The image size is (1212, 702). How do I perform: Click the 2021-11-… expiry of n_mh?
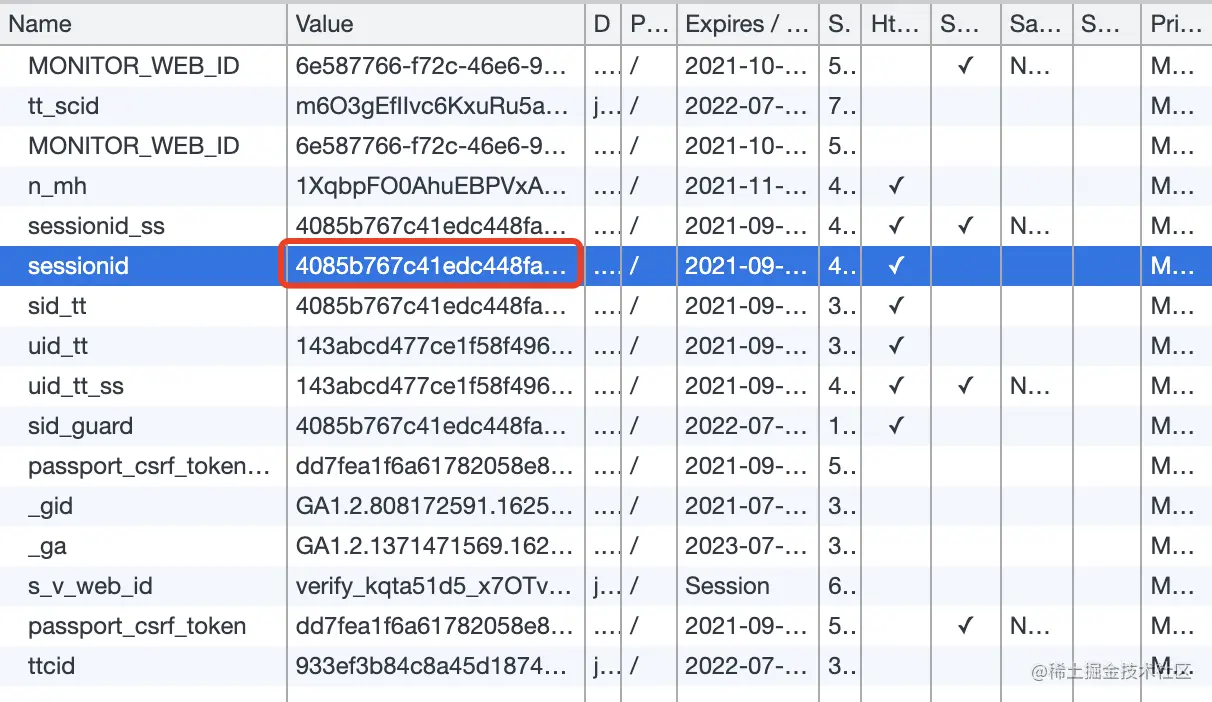click(746, 186)
